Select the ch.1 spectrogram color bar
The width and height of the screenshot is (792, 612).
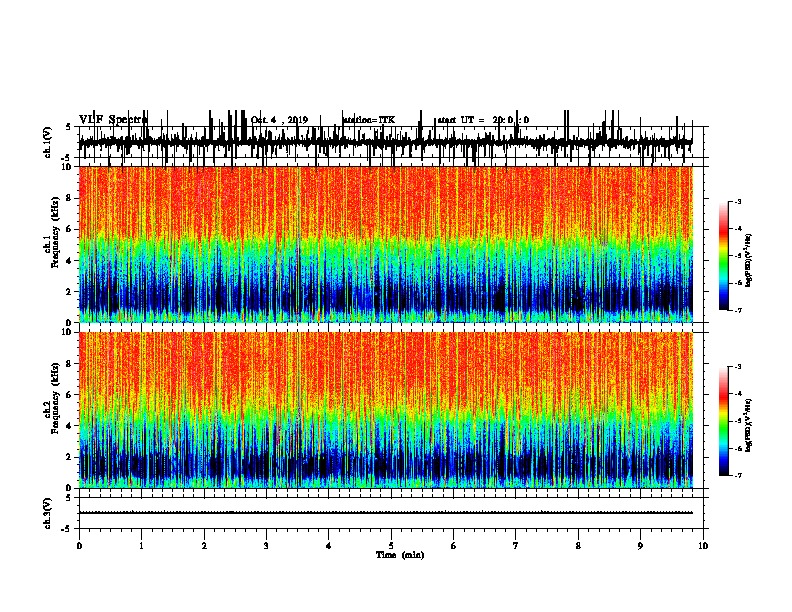tap(724, 256)
